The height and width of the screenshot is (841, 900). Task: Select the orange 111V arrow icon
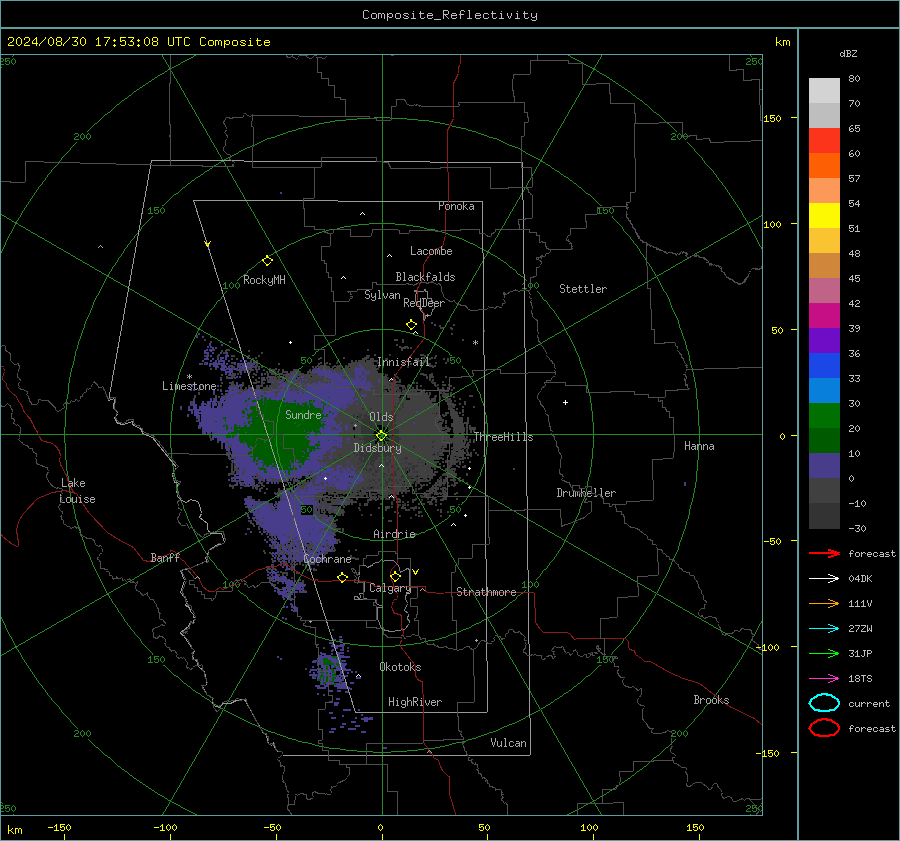click(824, 603)
